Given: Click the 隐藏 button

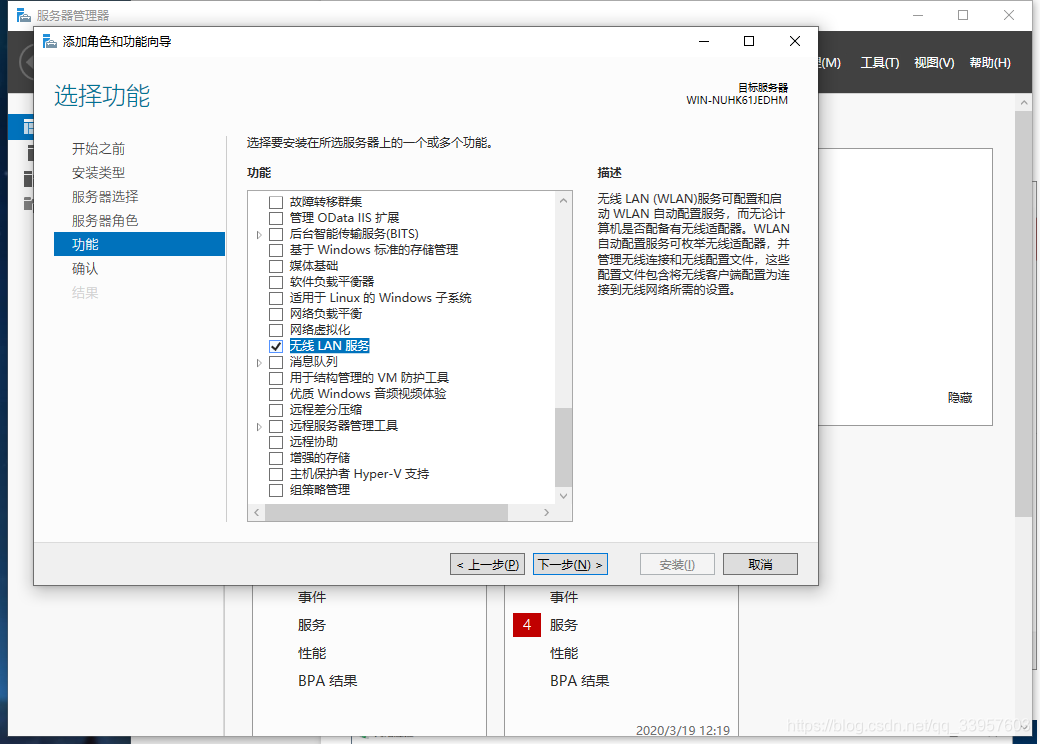Looking at the screenshot, I should (959, 397).
